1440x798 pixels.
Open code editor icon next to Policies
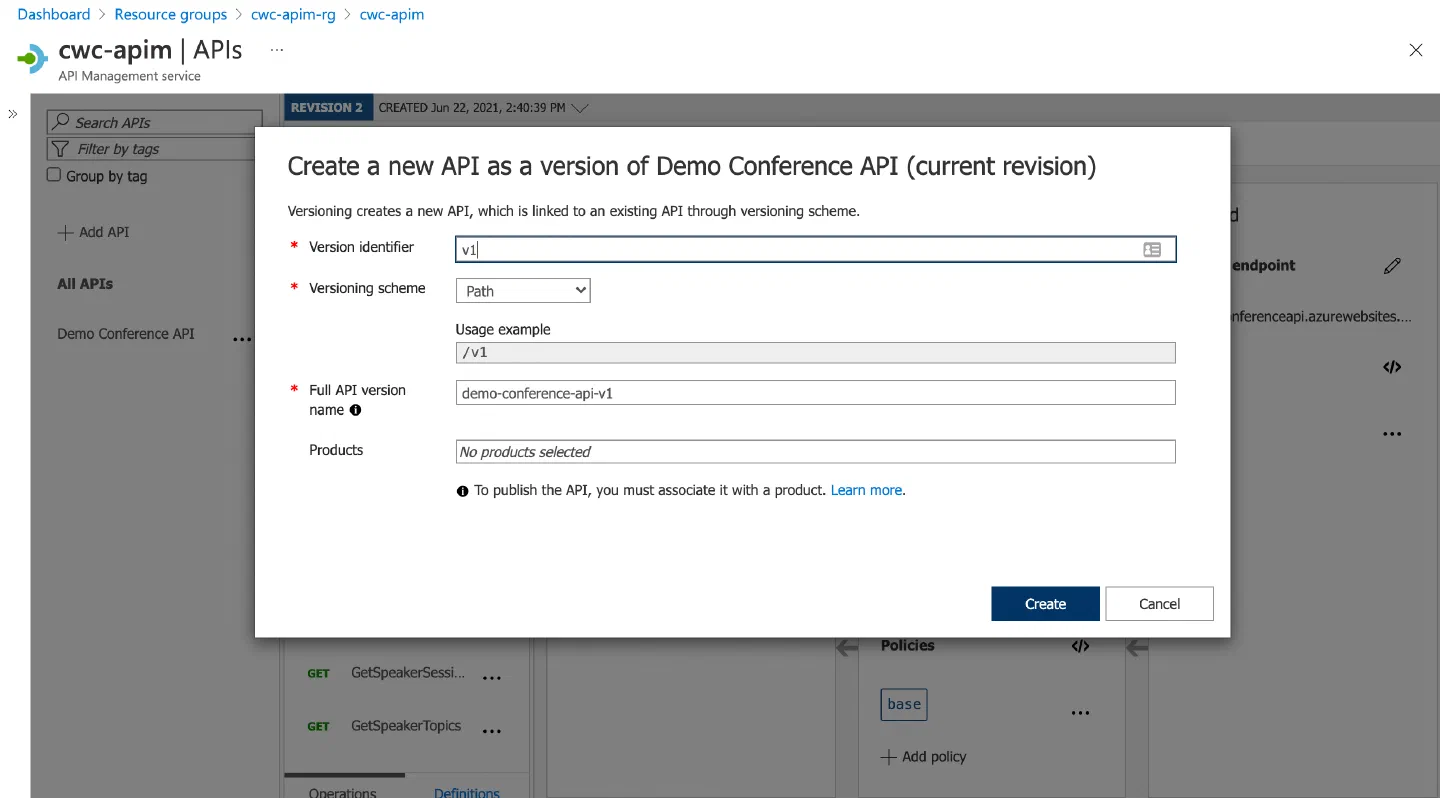click(x=1080, y=646)
